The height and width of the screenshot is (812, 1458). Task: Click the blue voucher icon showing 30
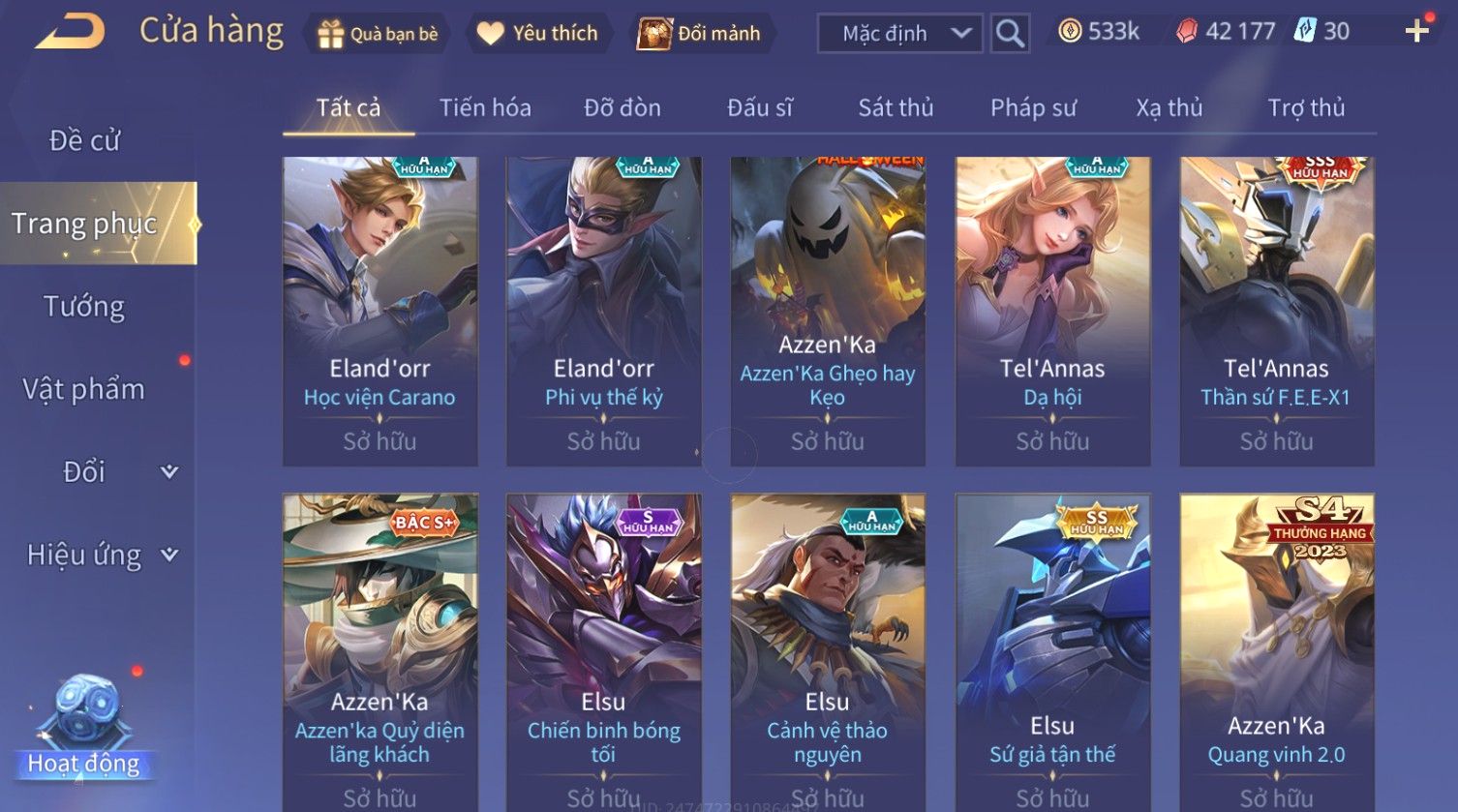coord(1305,31)
